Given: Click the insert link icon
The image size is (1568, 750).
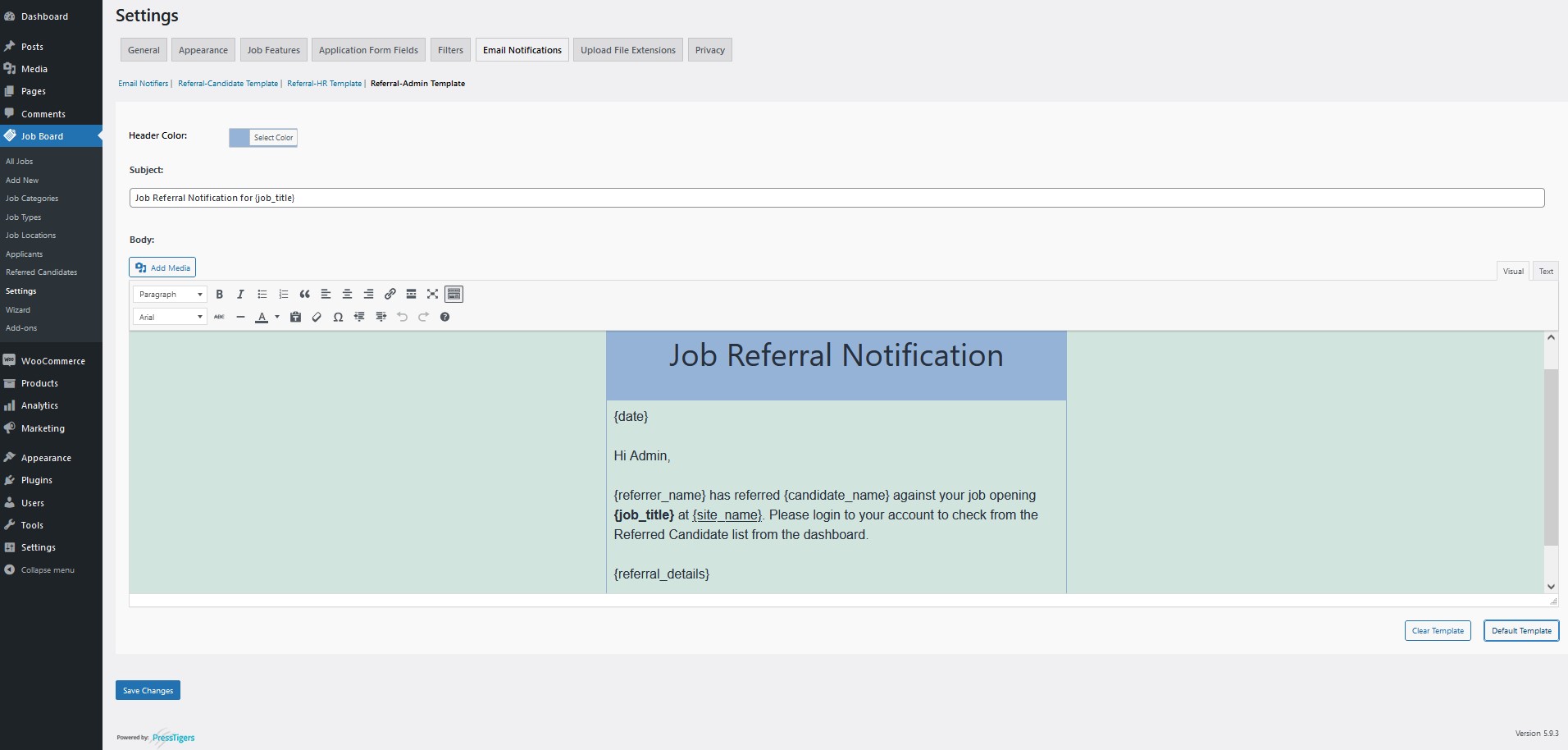Looking at the screenshot, I should coord(390,294).
